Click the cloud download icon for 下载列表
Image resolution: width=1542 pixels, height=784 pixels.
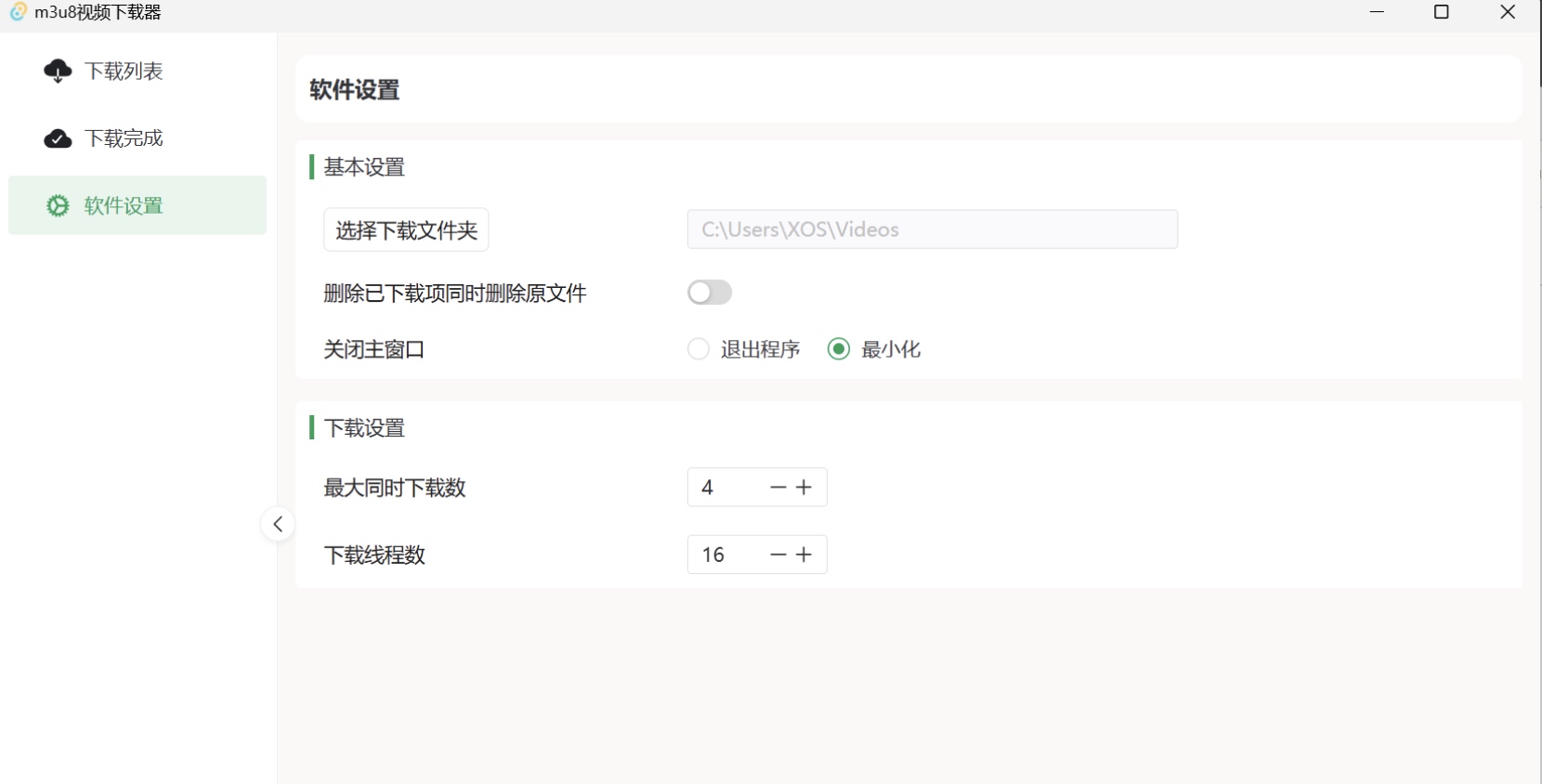click(58, 71)
